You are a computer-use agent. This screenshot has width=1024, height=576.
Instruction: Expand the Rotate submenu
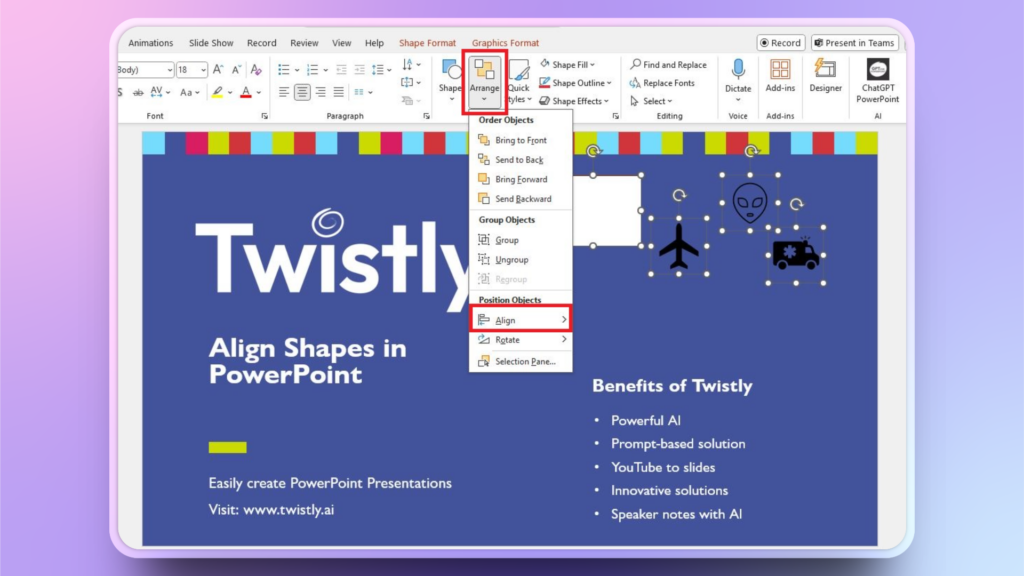[x=520, y=340]
